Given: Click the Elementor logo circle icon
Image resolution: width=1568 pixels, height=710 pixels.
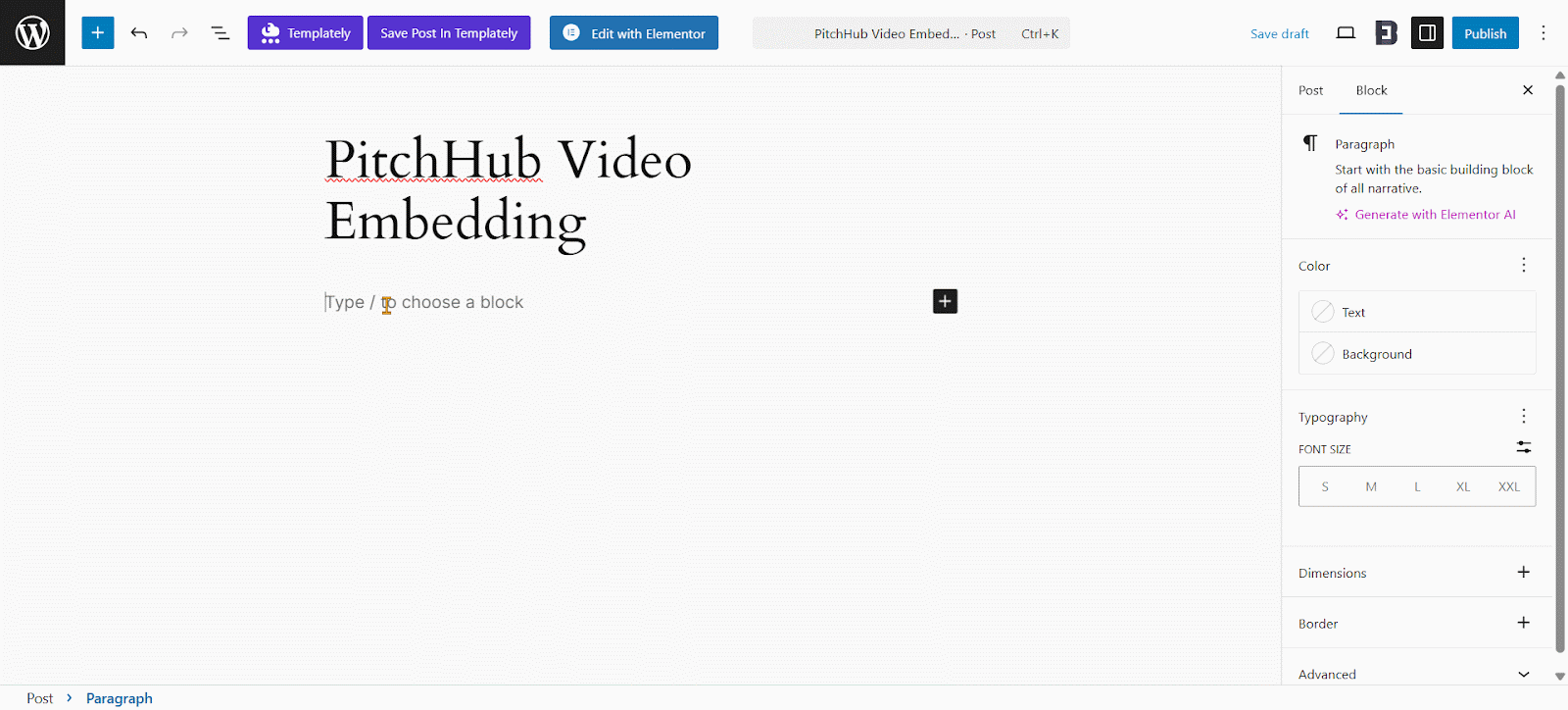Looking at the screenshot, I should click(x=571, y=32).
